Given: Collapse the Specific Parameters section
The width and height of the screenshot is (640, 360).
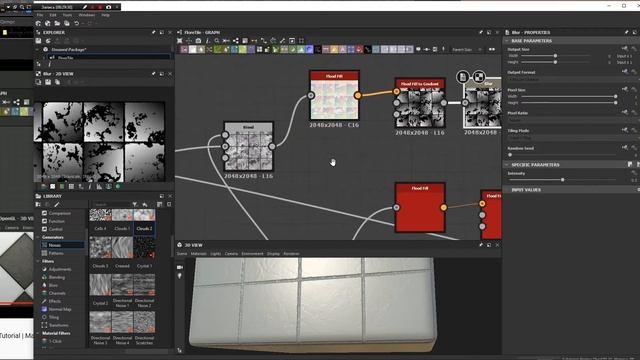Looking at the screenshot, I should point(507,164).
